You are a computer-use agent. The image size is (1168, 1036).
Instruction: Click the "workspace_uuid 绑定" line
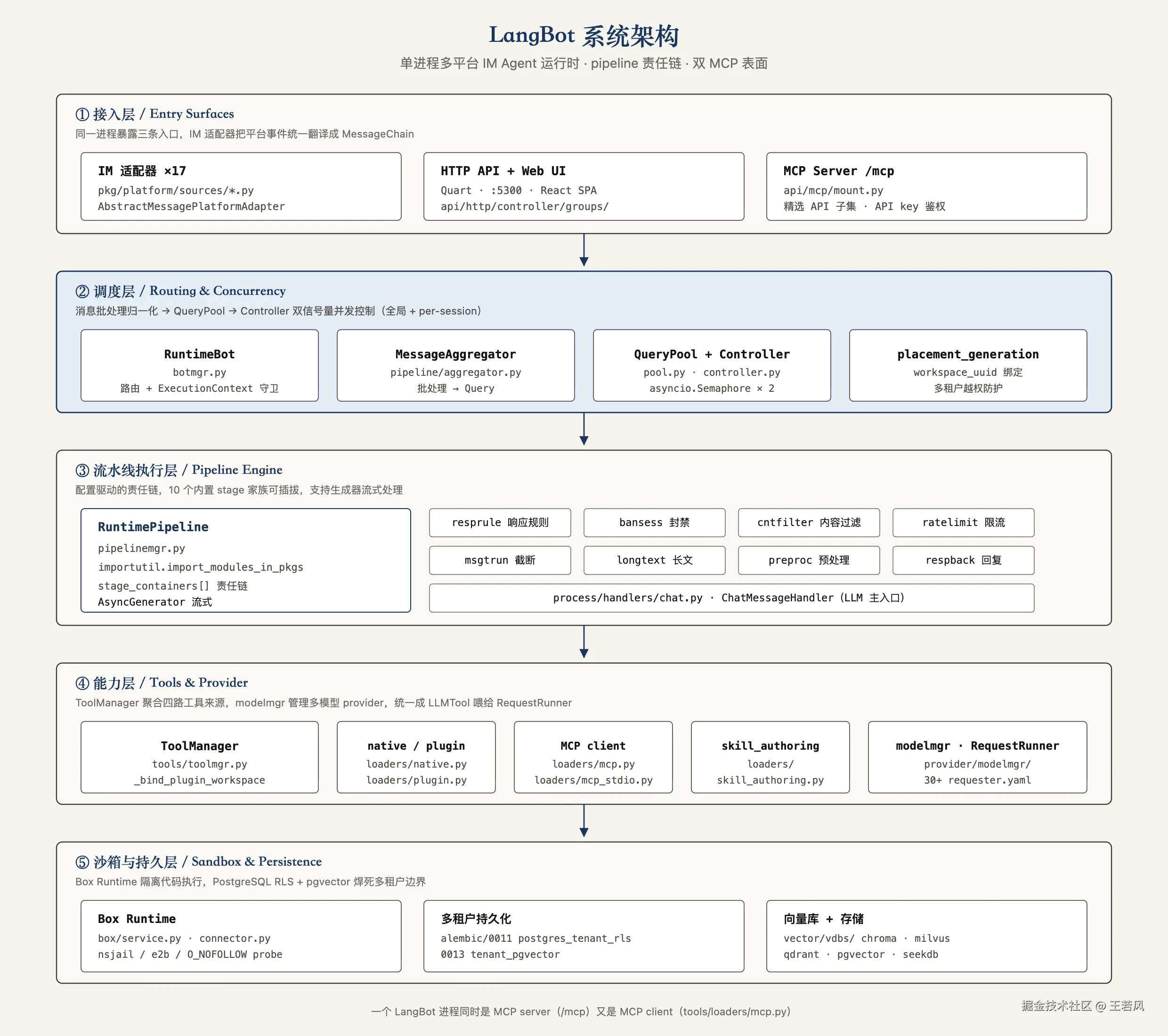click(968, 372)
